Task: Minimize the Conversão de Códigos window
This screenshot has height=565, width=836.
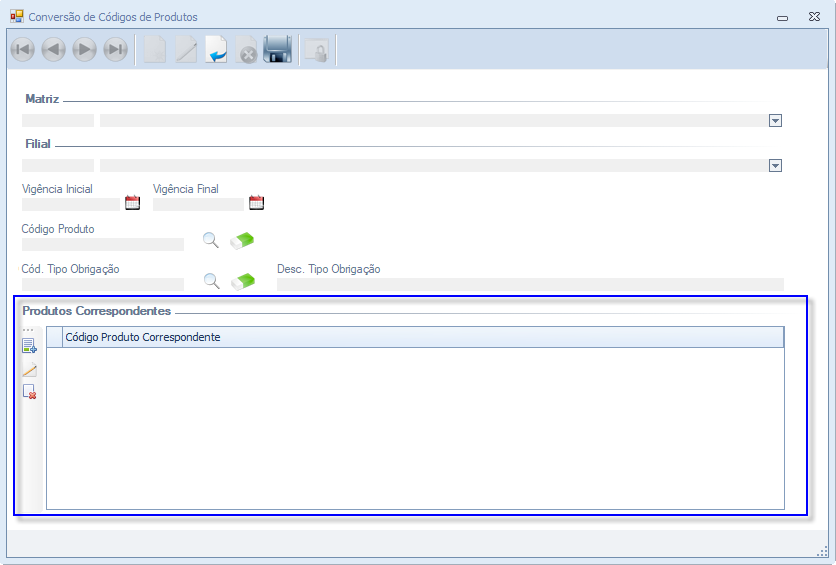Action: 782,18
